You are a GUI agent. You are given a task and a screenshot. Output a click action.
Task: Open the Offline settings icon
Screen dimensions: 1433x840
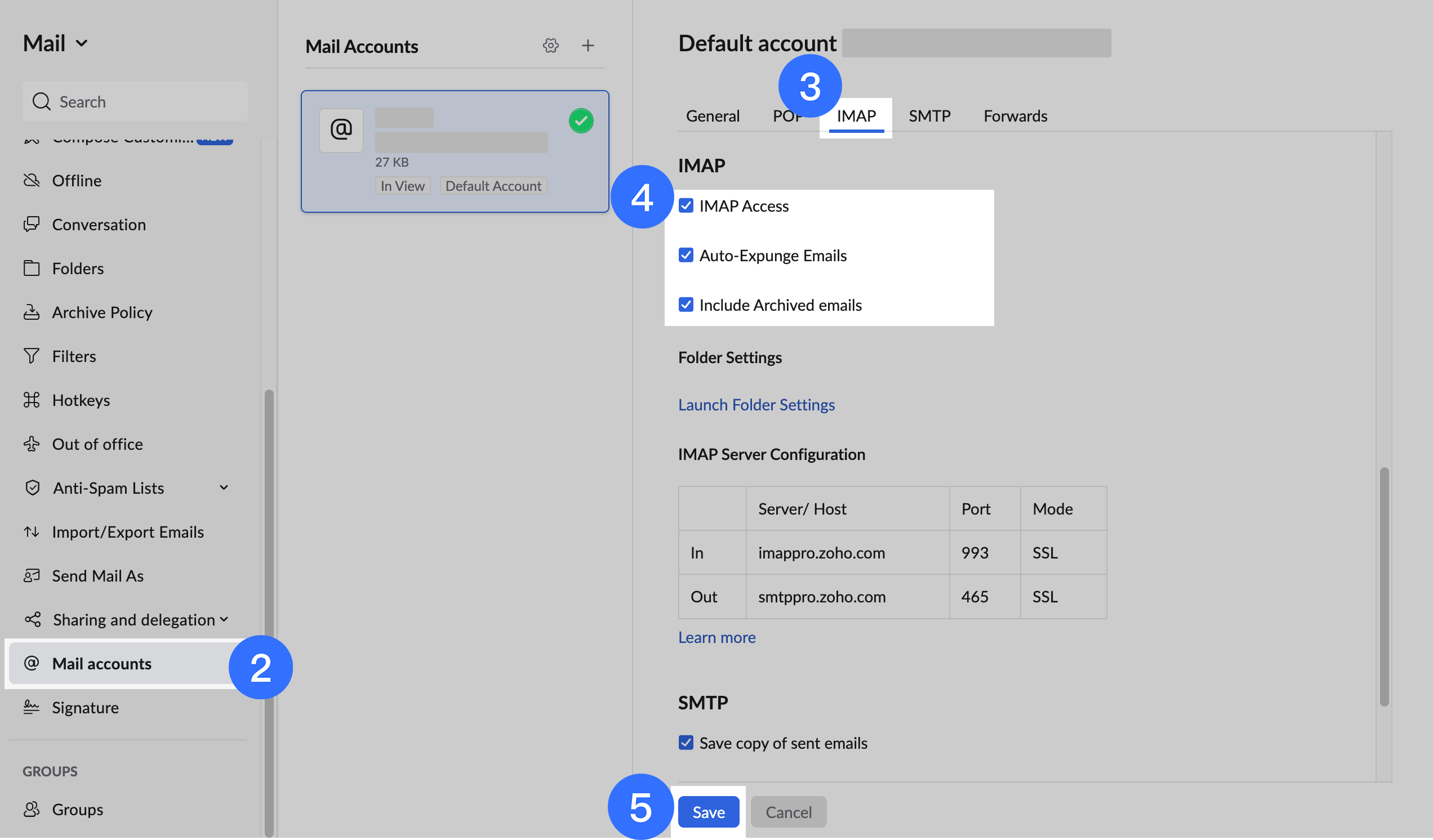click(33, 180)
